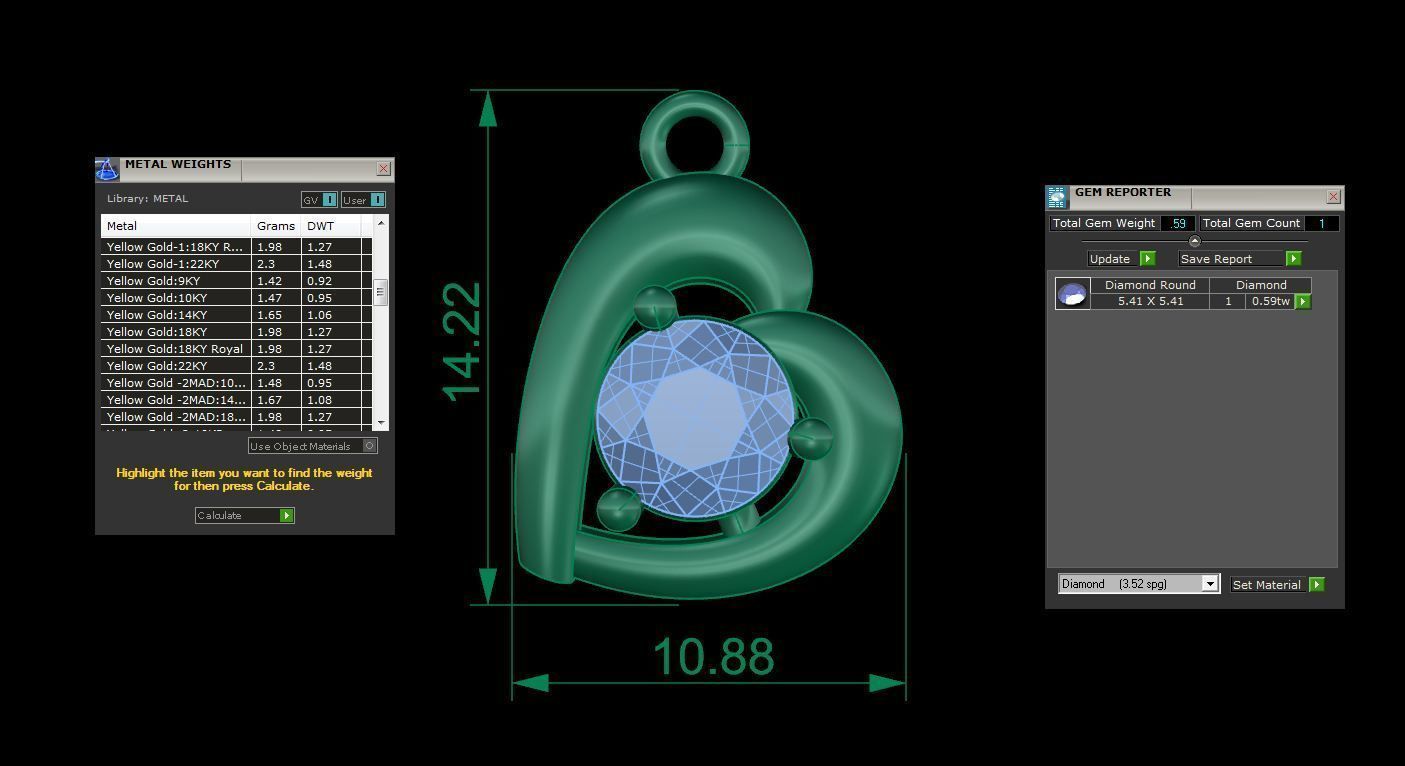Click the green arrow beside Set Material
The image size is (1405, 766).
1316,585
